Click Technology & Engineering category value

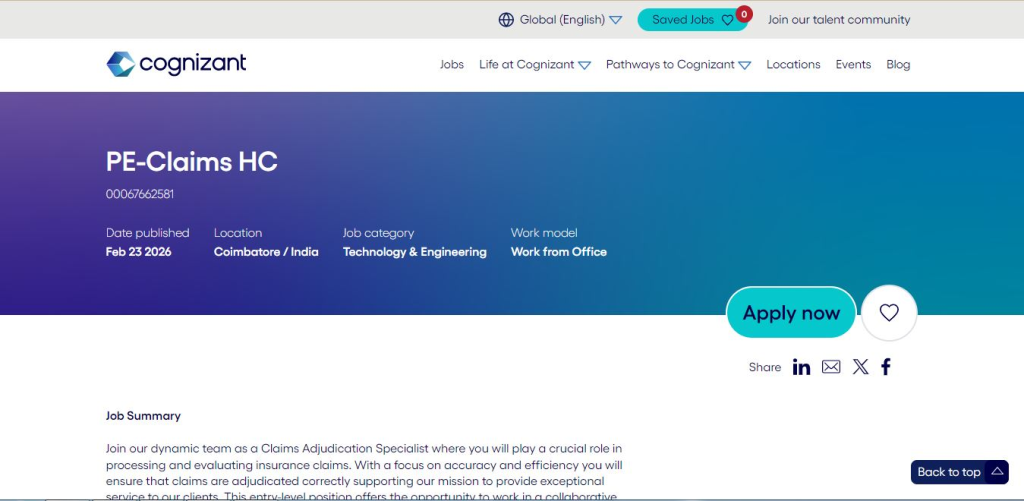coord(415,251)
